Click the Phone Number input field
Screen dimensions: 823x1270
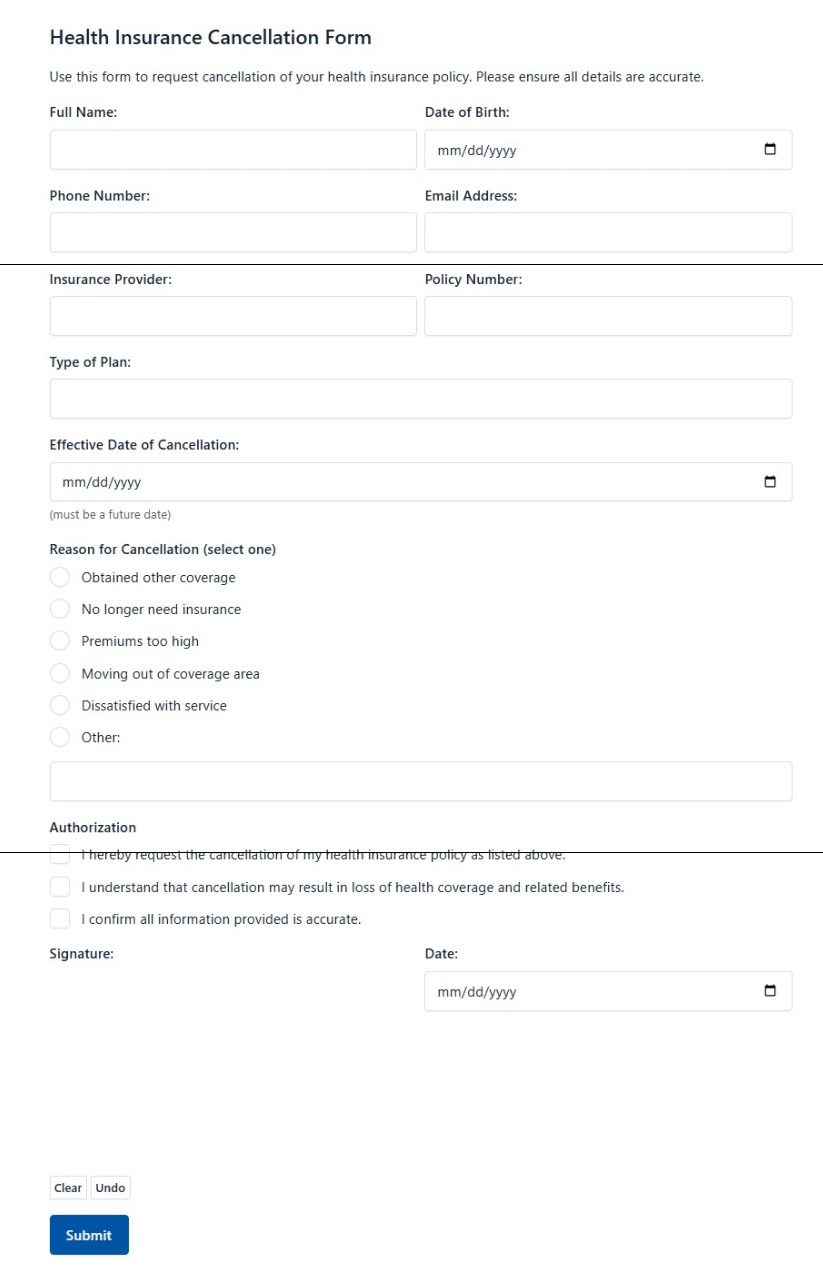pos(233,231)
